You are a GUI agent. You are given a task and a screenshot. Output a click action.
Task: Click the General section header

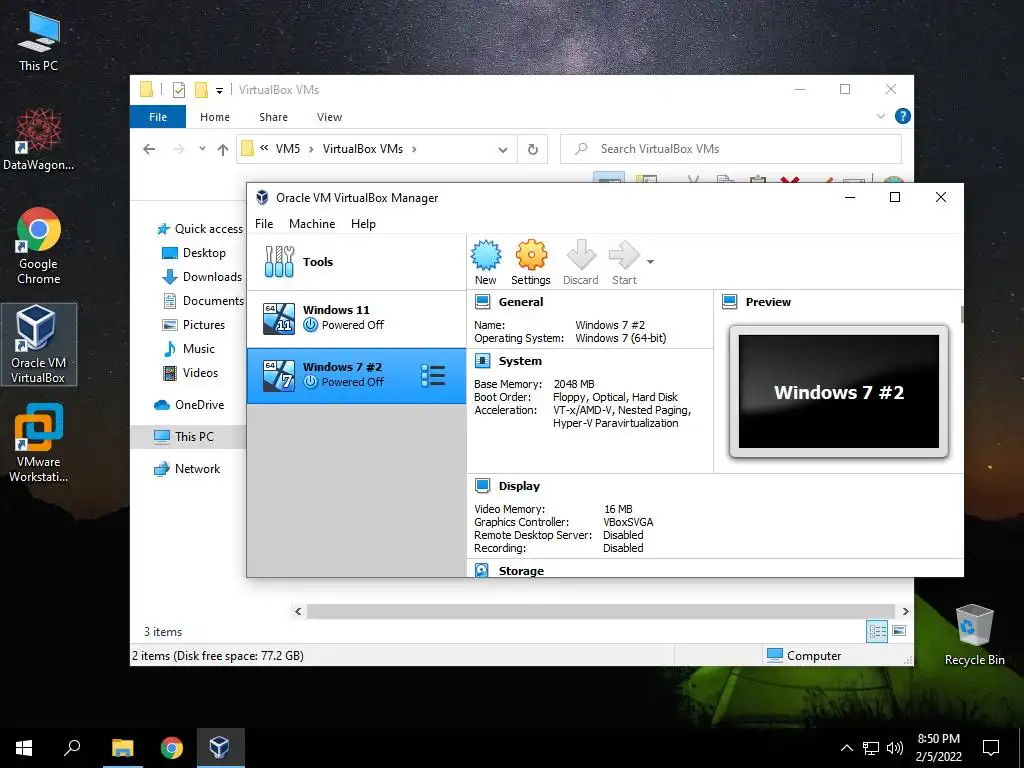click(520, 302)
